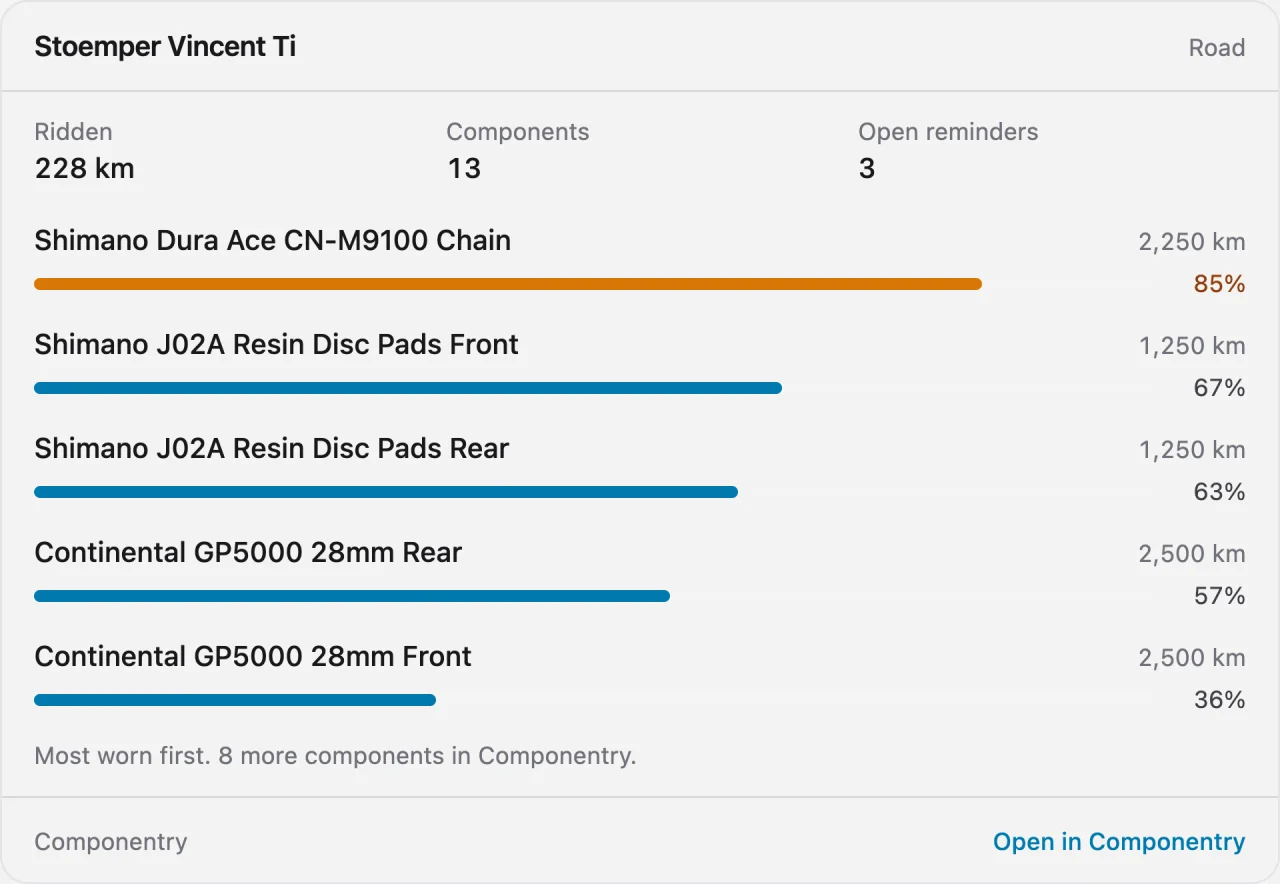The height and width of the screenshot is (884, 1280).
Task: Select Shimano J02A Resin Disc Pads Front
Action: tap(276, 345)
